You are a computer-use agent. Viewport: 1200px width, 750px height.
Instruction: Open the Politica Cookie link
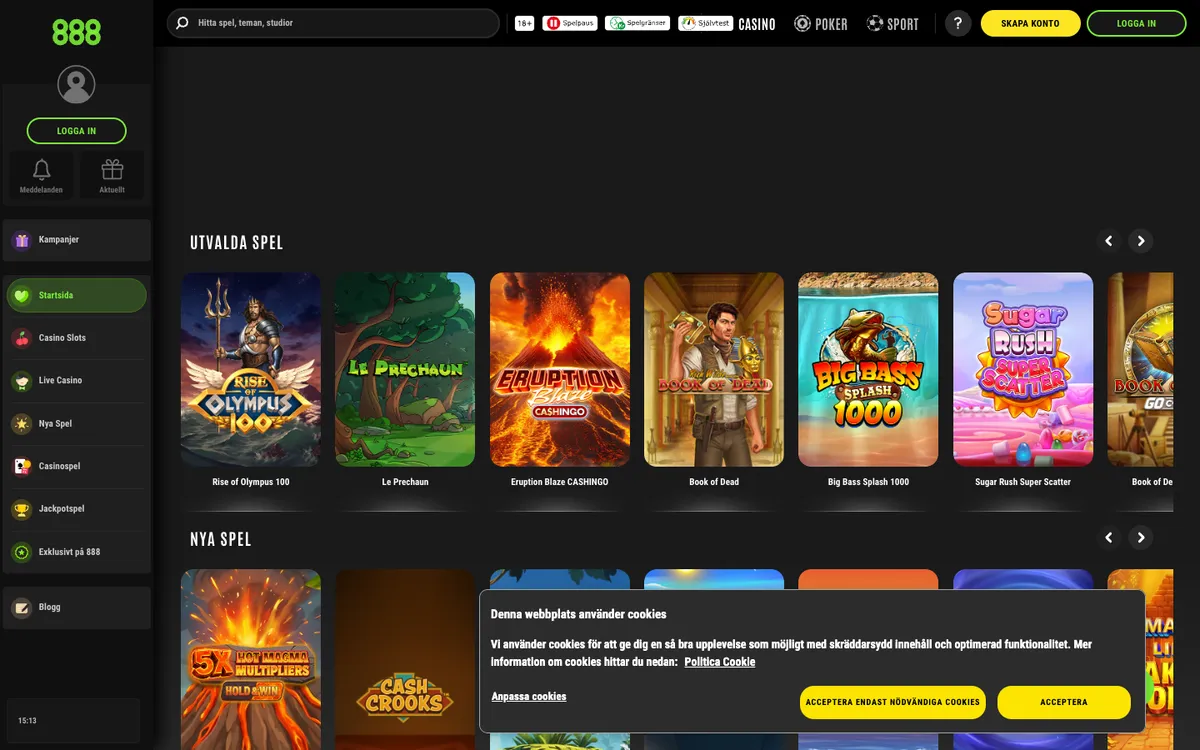click(x=720, y=662)
